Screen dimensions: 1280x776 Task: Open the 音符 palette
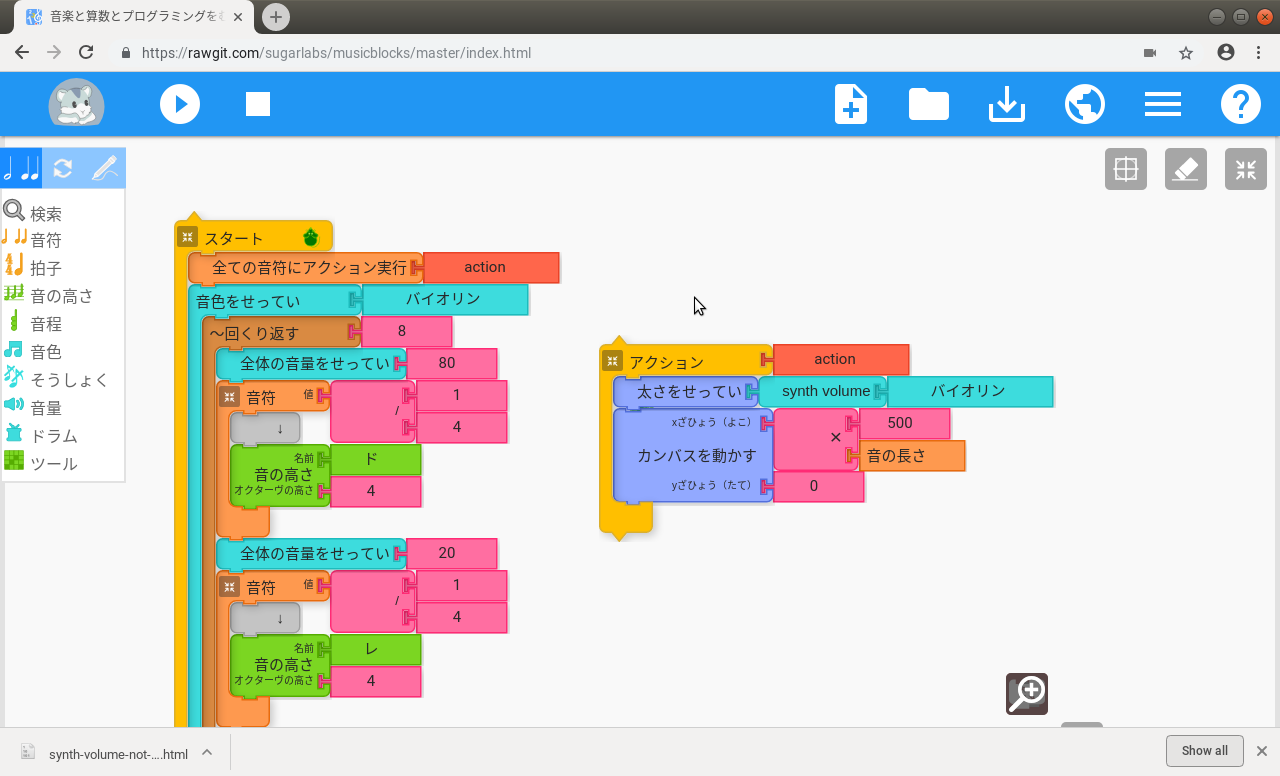point(33,240)
